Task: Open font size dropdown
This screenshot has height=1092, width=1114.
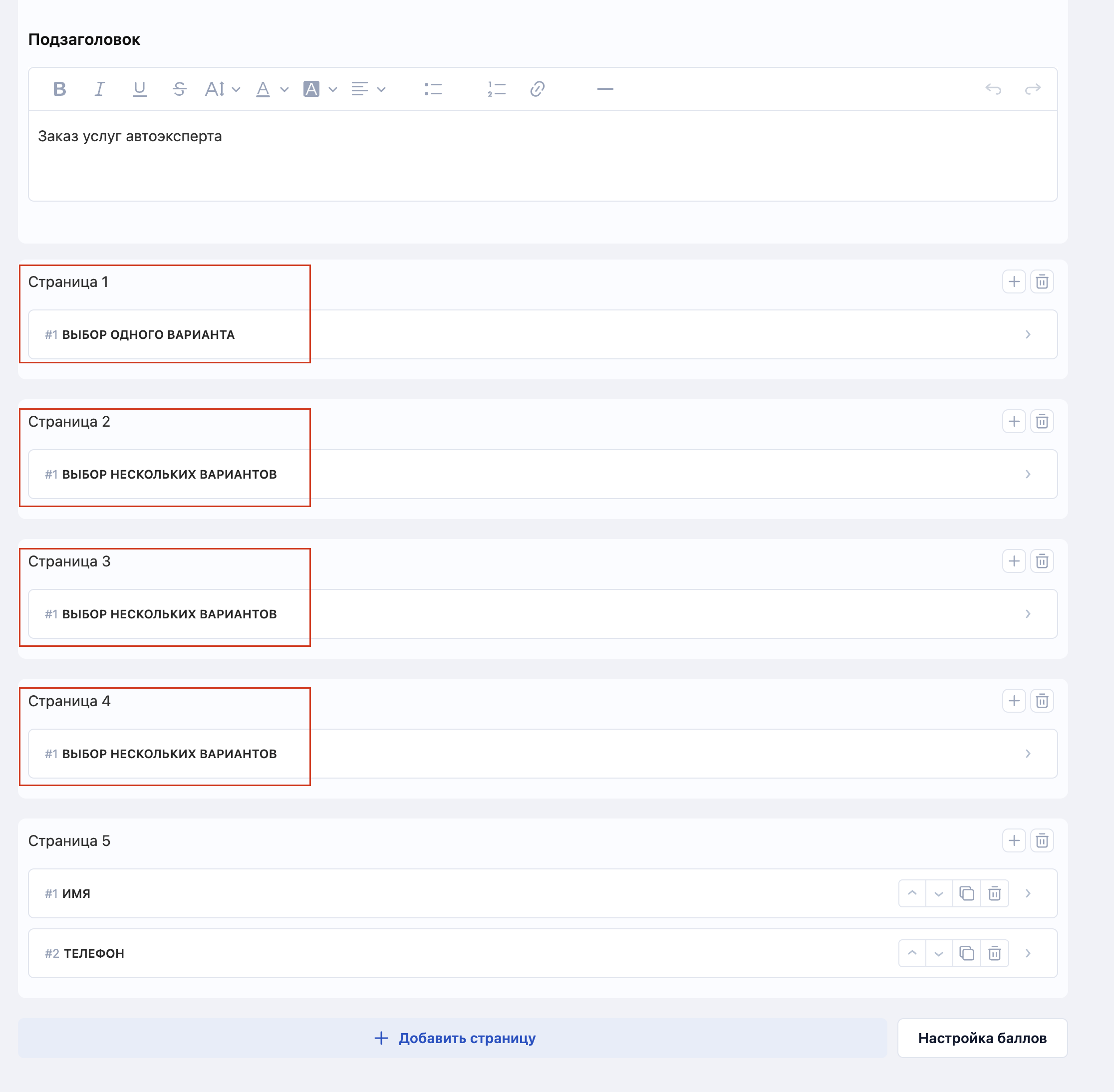Action: [x=222, y=89]
